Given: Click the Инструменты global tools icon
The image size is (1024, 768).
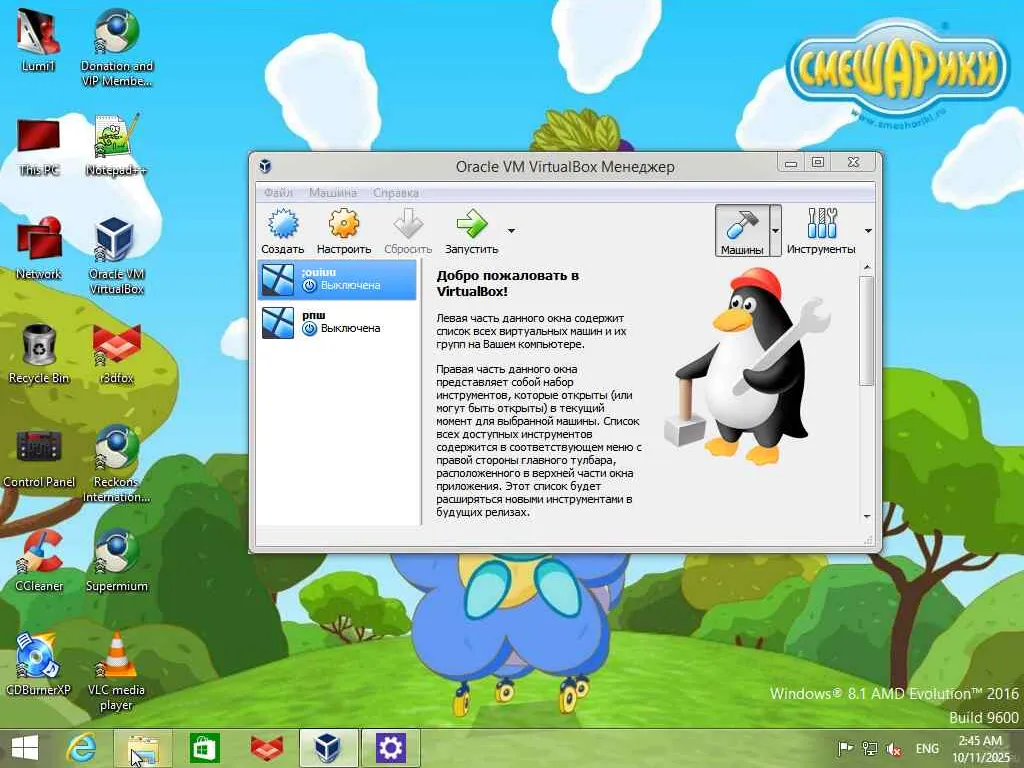Looking at the screenshot, I should (821, 224).
